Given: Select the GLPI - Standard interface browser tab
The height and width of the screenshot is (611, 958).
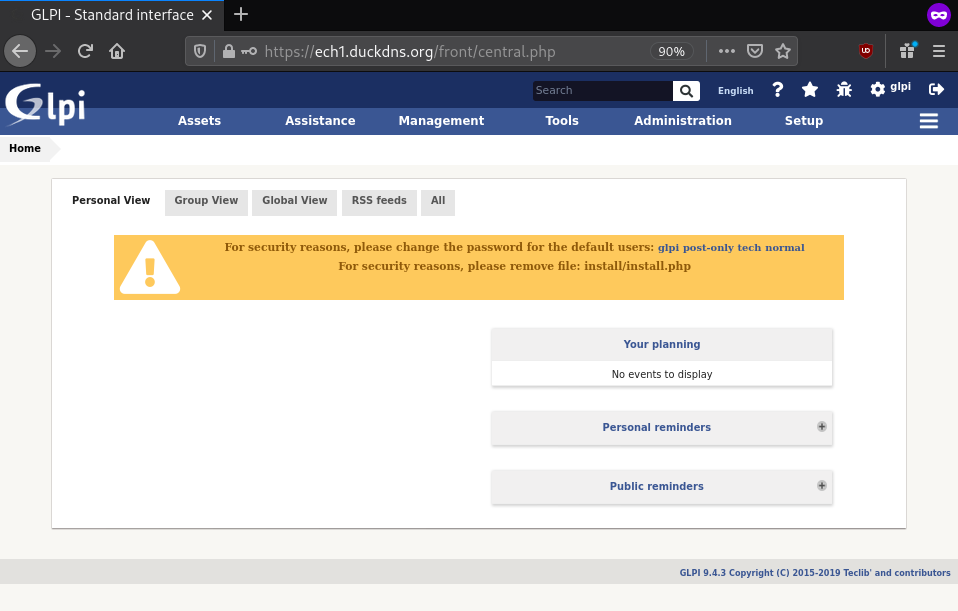Looking at the screenshot, I should click(112, 15).
